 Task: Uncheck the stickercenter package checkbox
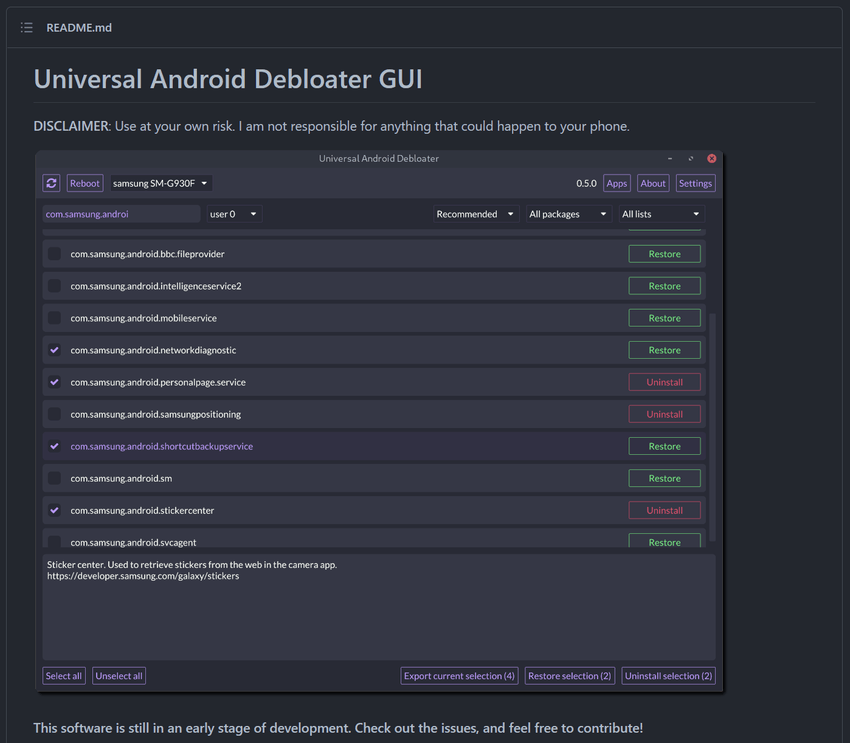click(54, 510)
